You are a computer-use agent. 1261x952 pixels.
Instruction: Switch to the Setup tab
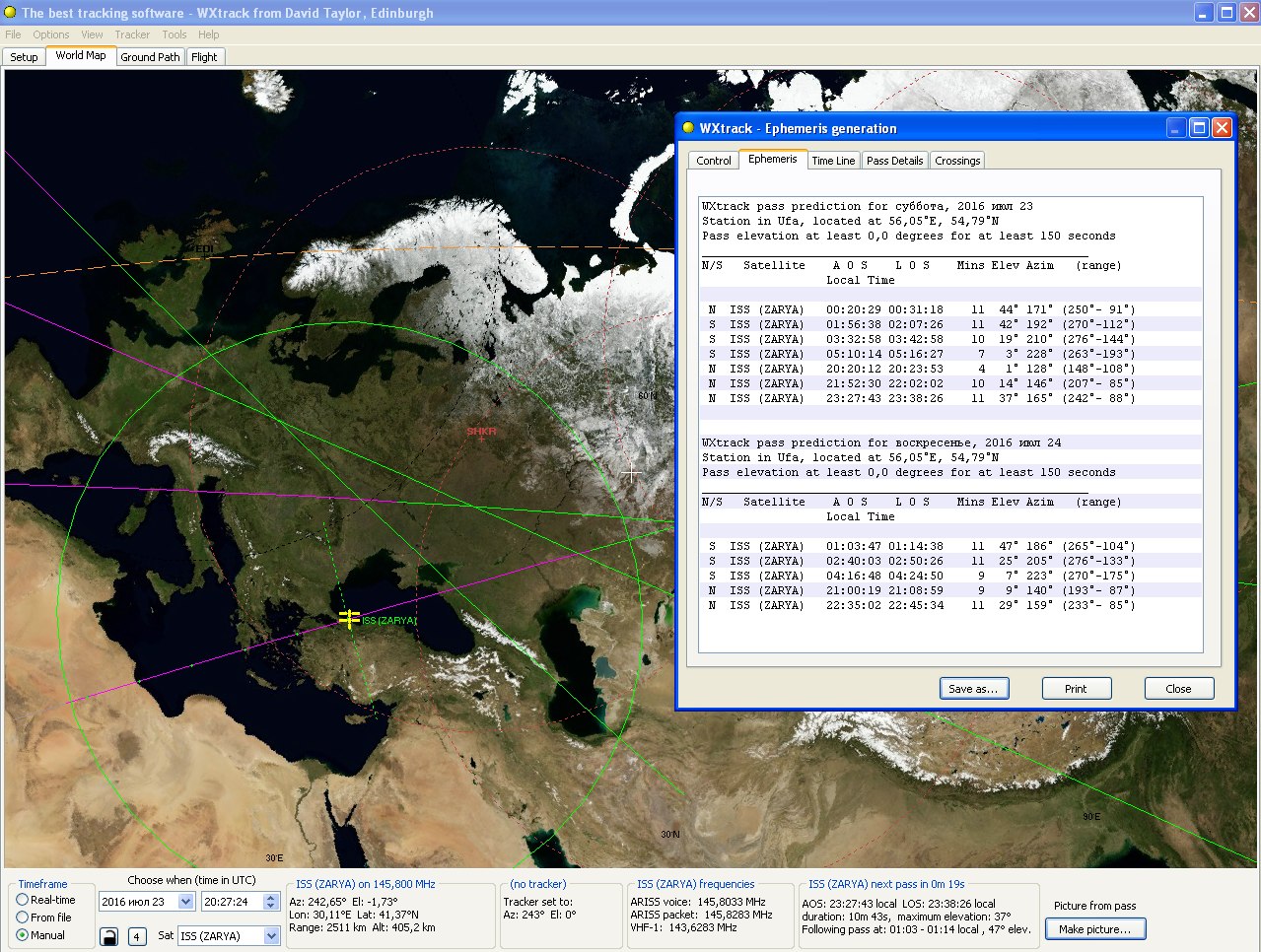[24, 57]
